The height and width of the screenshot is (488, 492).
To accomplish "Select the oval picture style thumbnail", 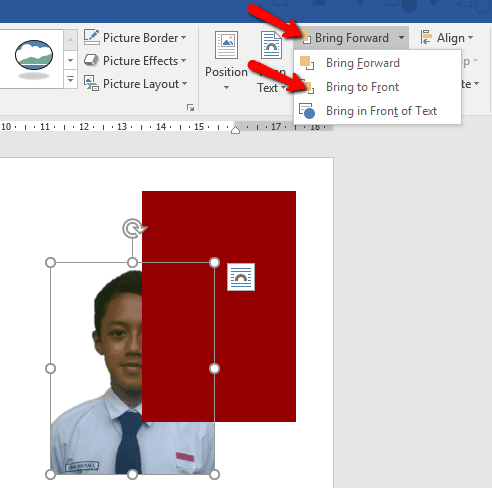I will [x=34, y=59].
